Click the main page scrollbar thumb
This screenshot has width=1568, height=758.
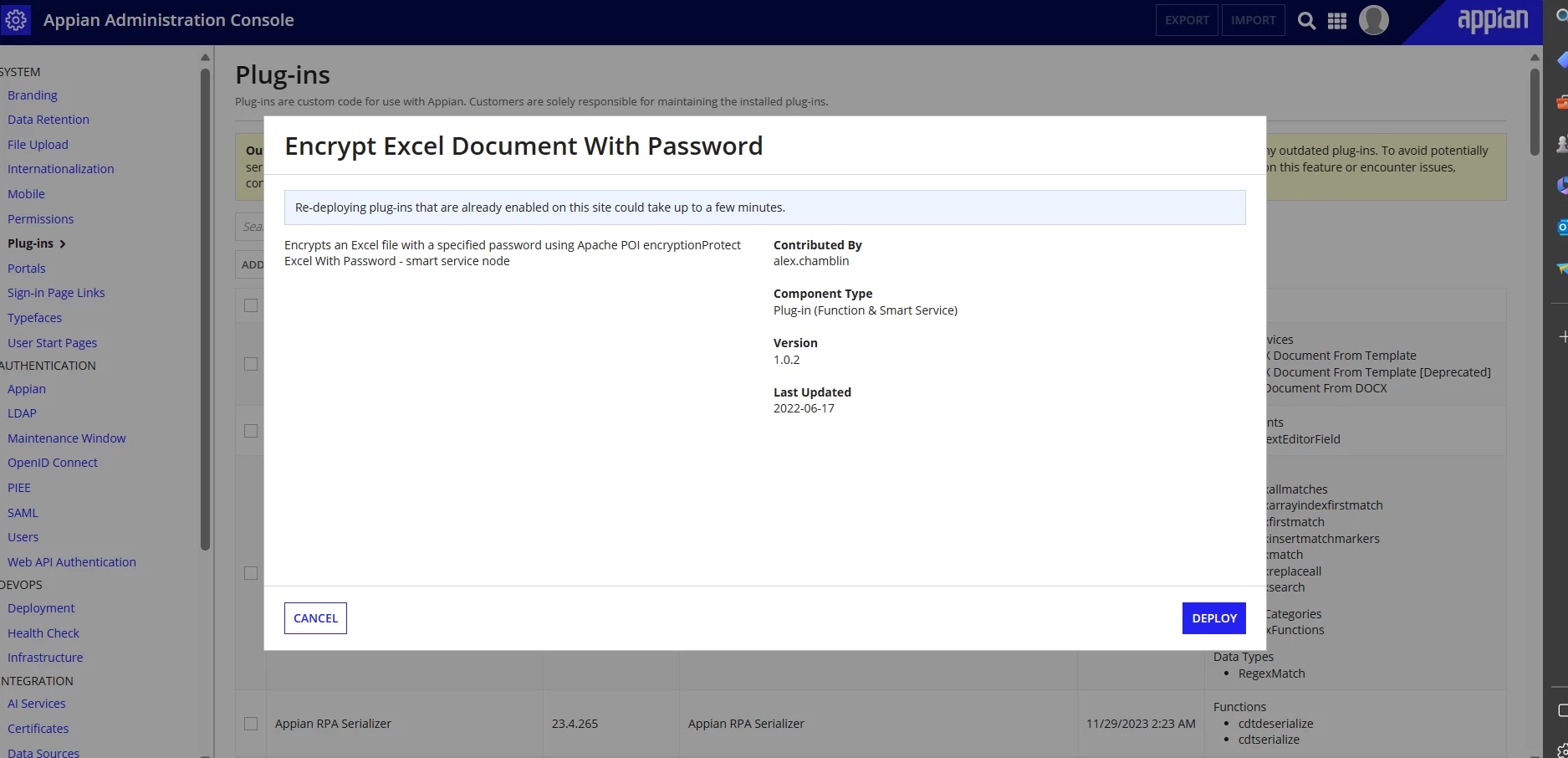coord(1535,111)
